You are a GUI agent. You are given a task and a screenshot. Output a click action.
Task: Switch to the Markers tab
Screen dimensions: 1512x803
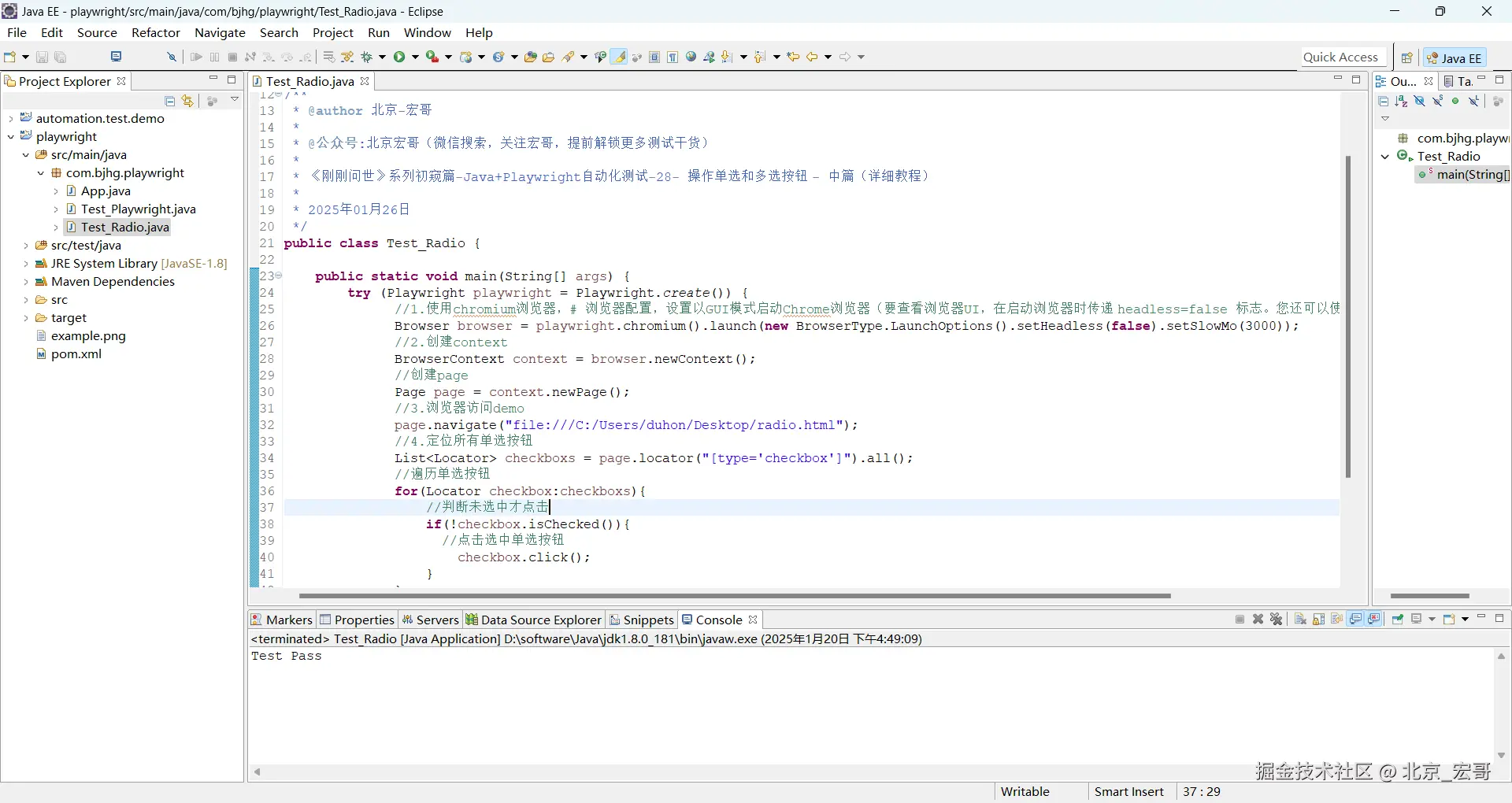pos(282,620)
